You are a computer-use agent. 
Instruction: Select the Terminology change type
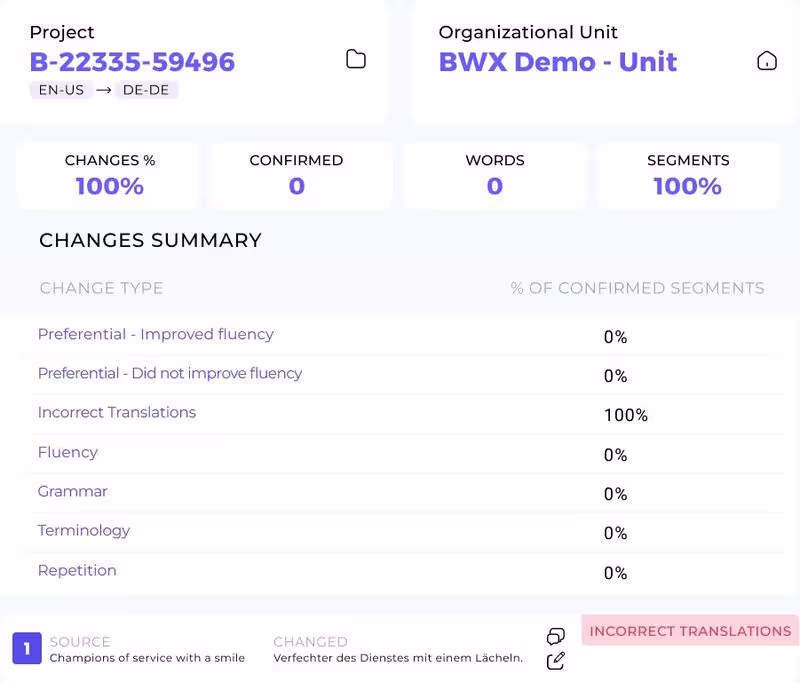tap(84, 530)
